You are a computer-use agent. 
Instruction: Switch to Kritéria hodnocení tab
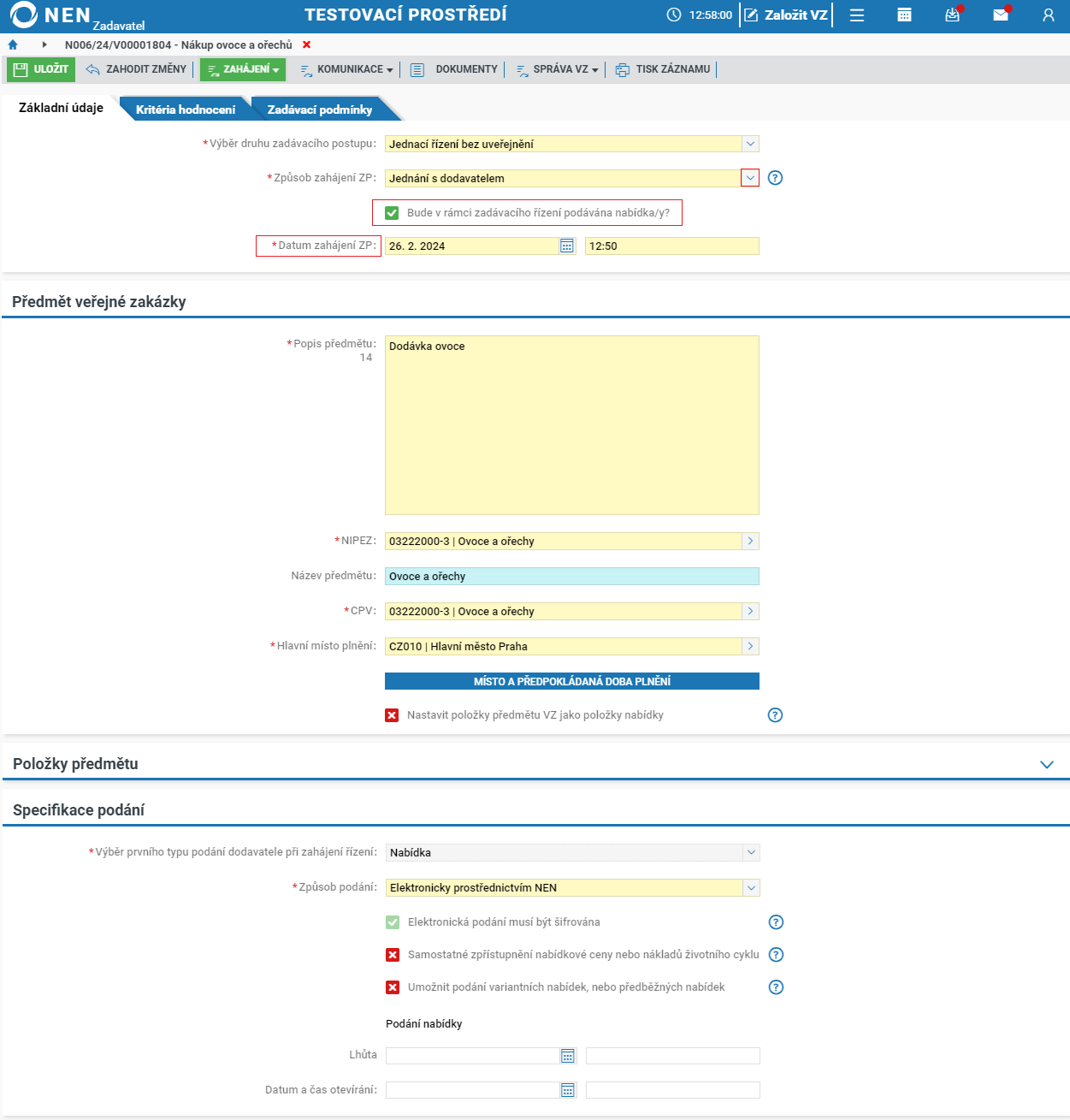186,110
